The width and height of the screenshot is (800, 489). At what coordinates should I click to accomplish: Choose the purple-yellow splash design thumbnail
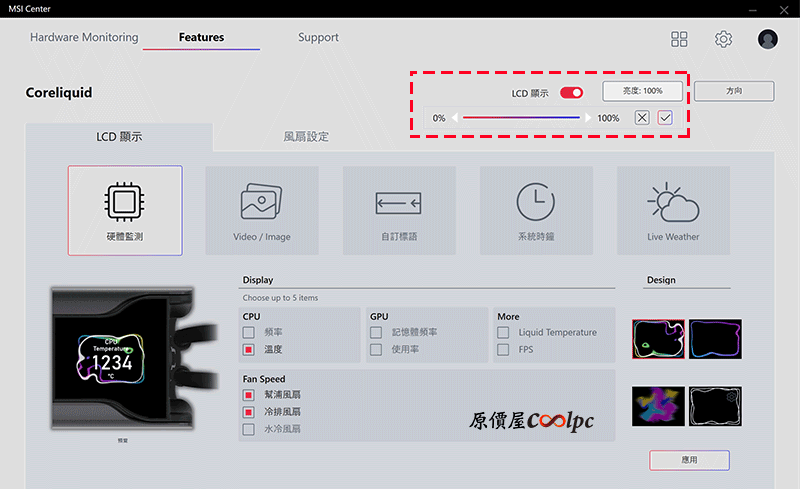658,406
